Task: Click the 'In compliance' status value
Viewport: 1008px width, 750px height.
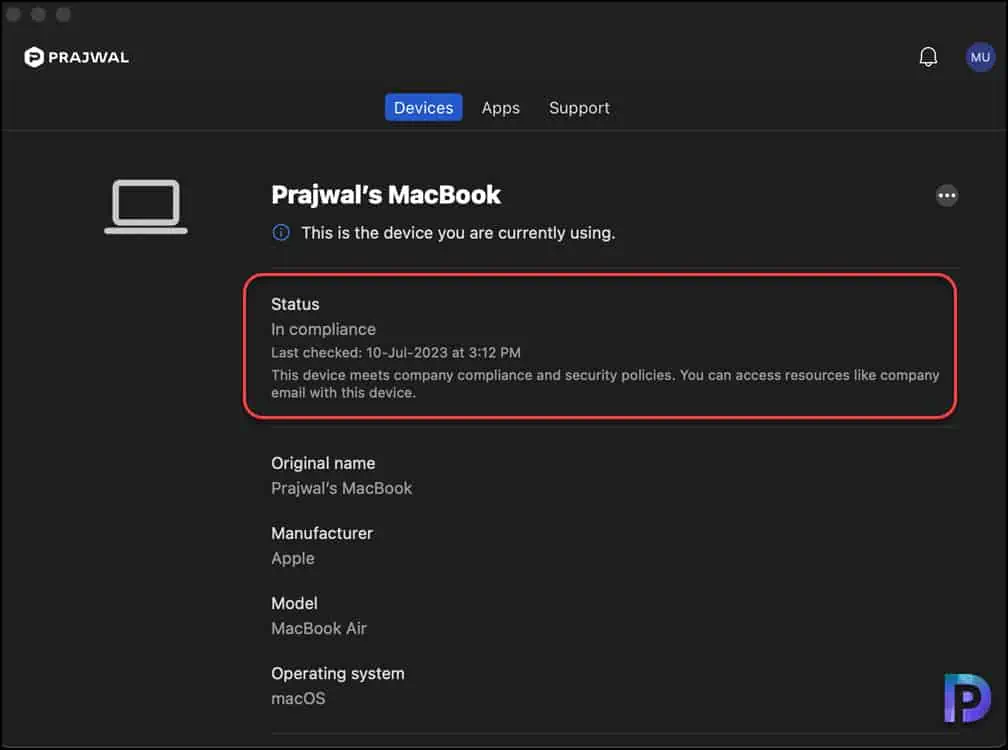Action: [x=323, y=329]
